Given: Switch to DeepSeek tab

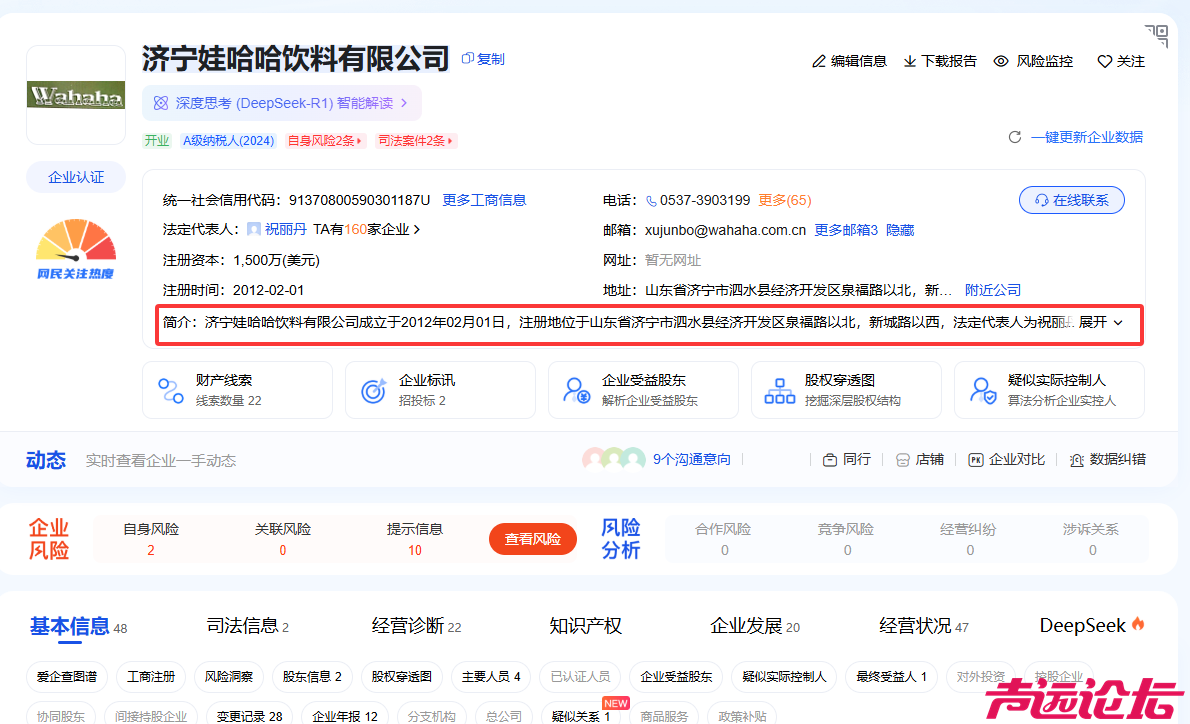Looking at the screenshot, I should (1091, 625).
